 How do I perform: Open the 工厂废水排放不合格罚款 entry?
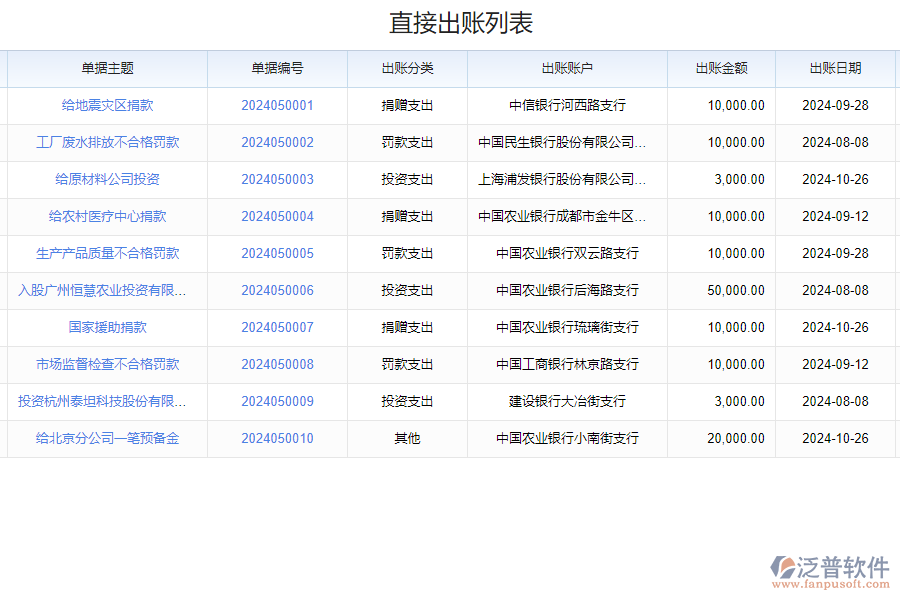(x=107, y=142)
